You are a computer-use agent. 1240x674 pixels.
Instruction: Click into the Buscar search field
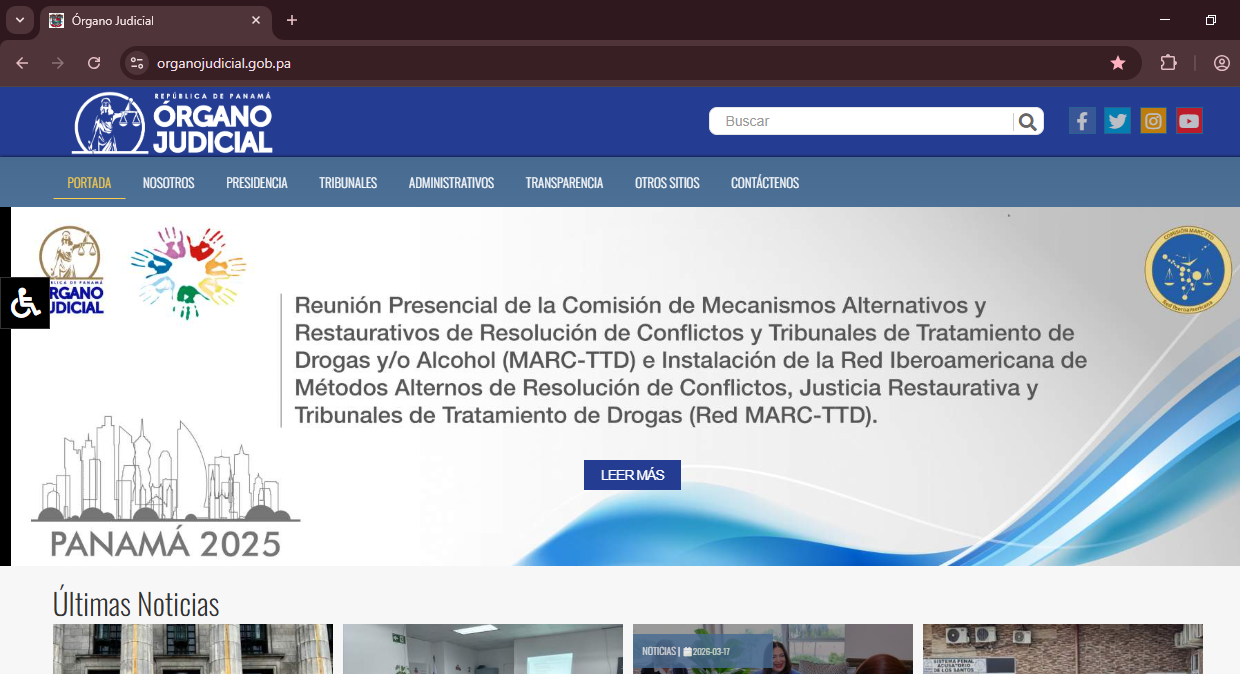coord(860,121)
